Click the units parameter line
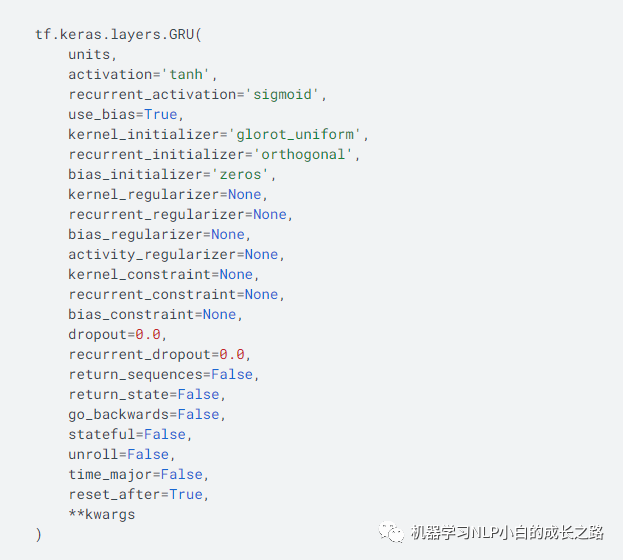The height and width of the screenshot is (560, 623). (x=92, y=54)
